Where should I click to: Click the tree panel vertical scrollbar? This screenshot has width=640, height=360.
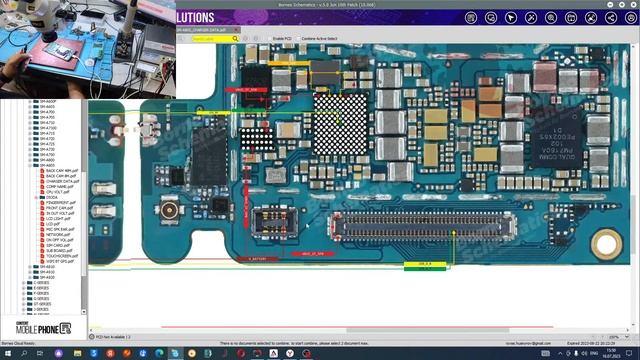tap(84, 206)
